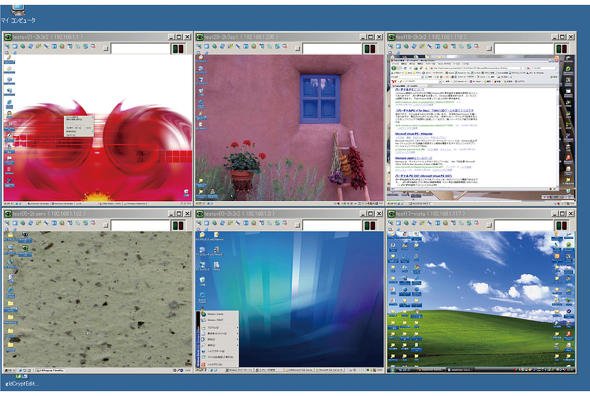The height and width of the screenshot is (396, 590).
Task: Click the red indicator light in red swirl viewer
Action: [x=181, y=49]
